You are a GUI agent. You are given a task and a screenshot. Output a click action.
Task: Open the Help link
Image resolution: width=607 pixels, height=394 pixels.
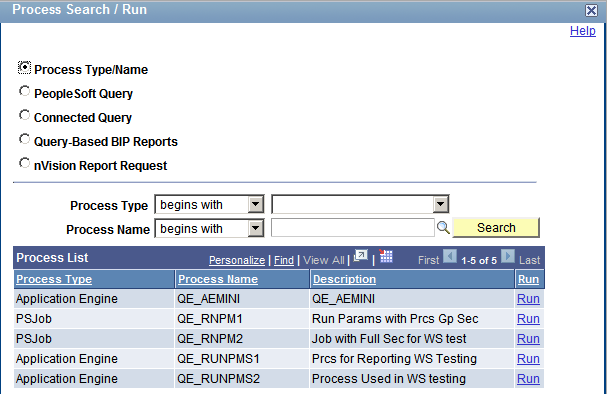pos(583,31)
